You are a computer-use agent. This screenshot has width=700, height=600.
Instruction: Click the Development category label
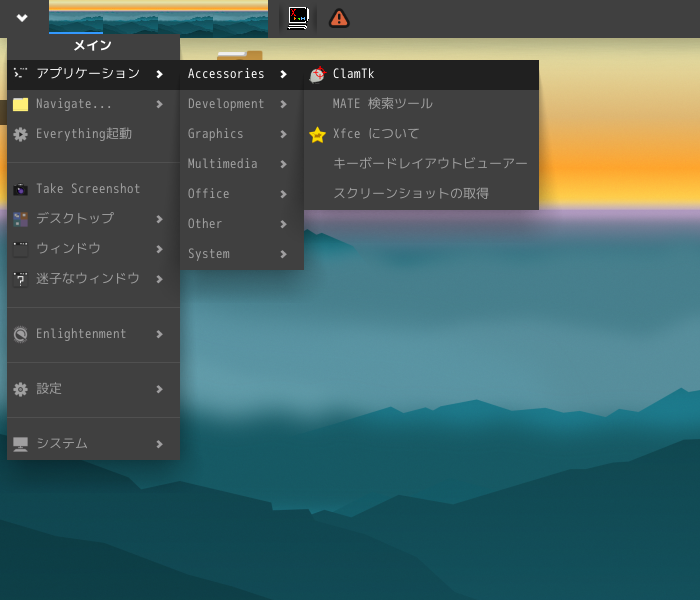click(226, 104)
